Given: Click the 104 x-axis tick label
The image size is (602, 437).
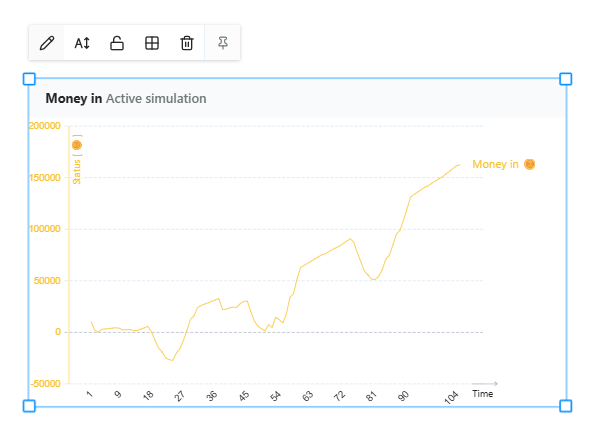Looking at the screenshot, I should click(x=452, y=397).
